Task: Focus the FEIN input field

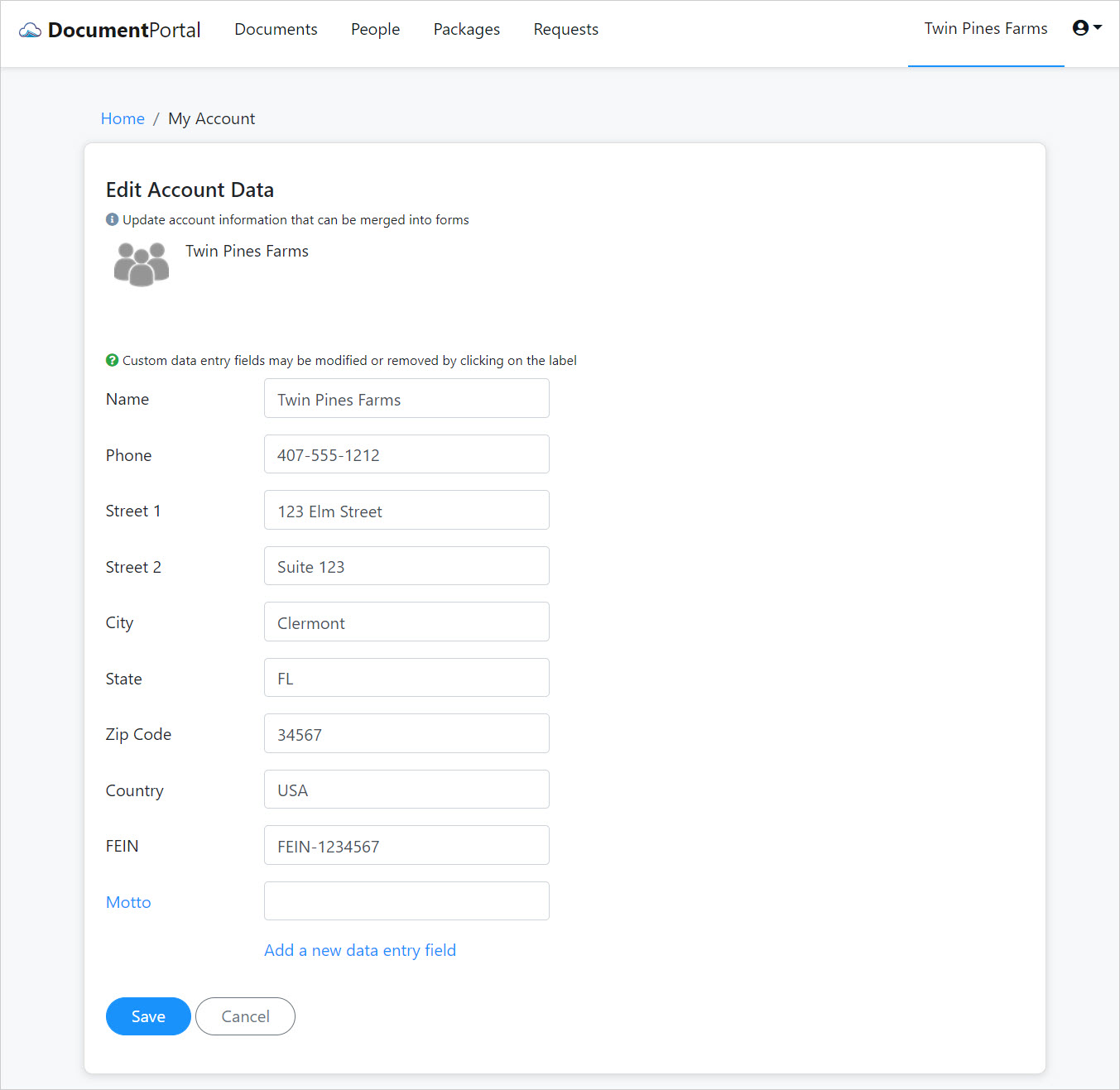Action: click(x=406, y=845)
